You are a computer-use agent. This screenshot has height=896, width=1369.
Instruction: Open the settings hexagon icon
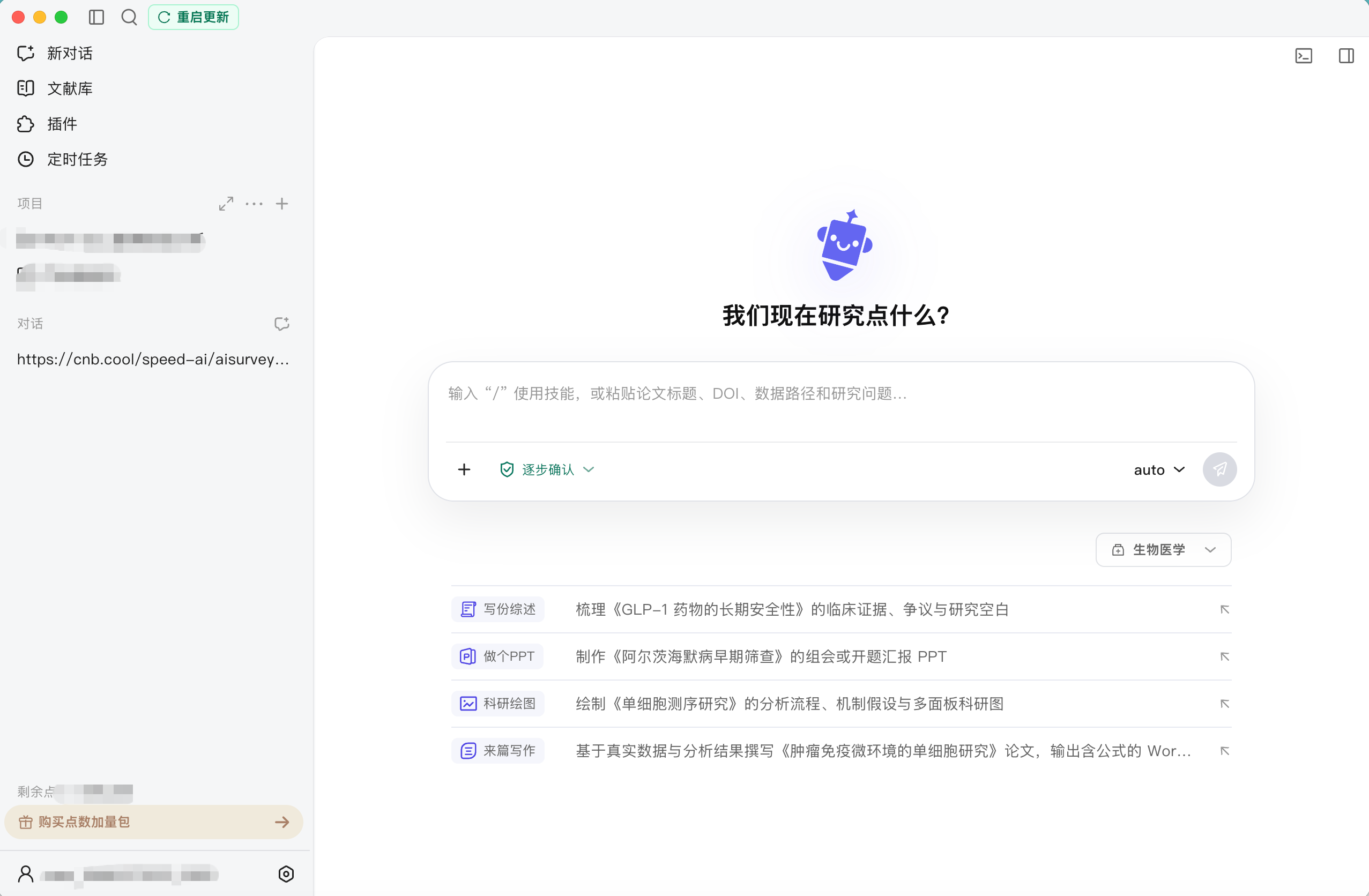(286, 874)
